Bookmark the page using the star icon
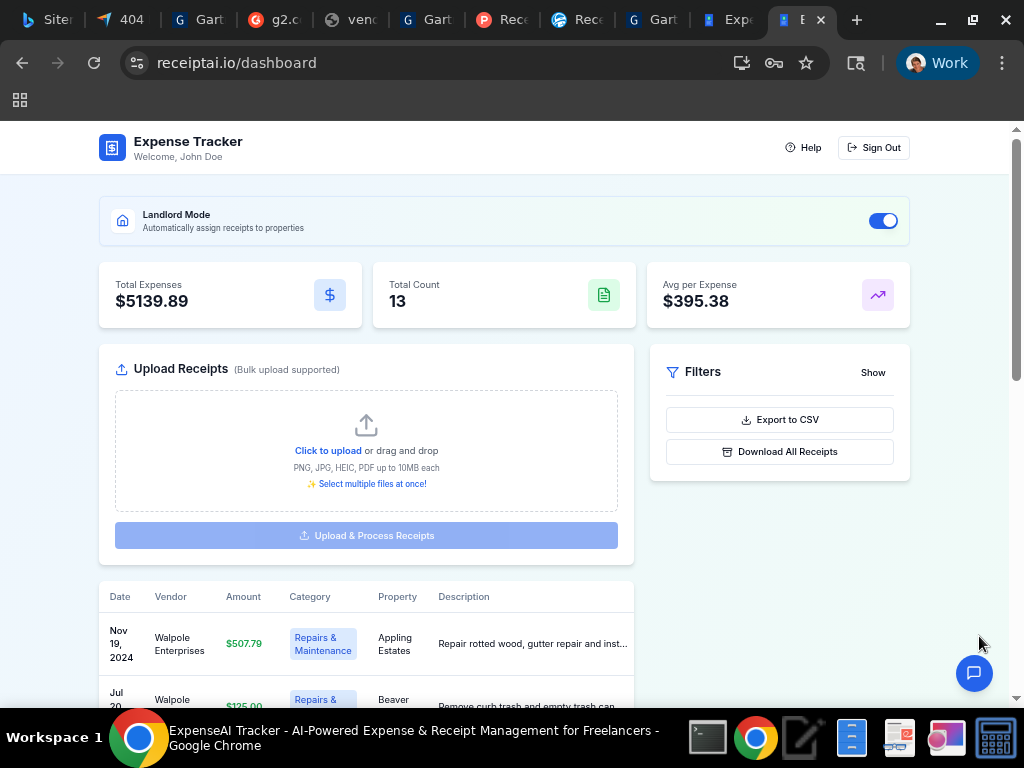 [x=807, y=62]
